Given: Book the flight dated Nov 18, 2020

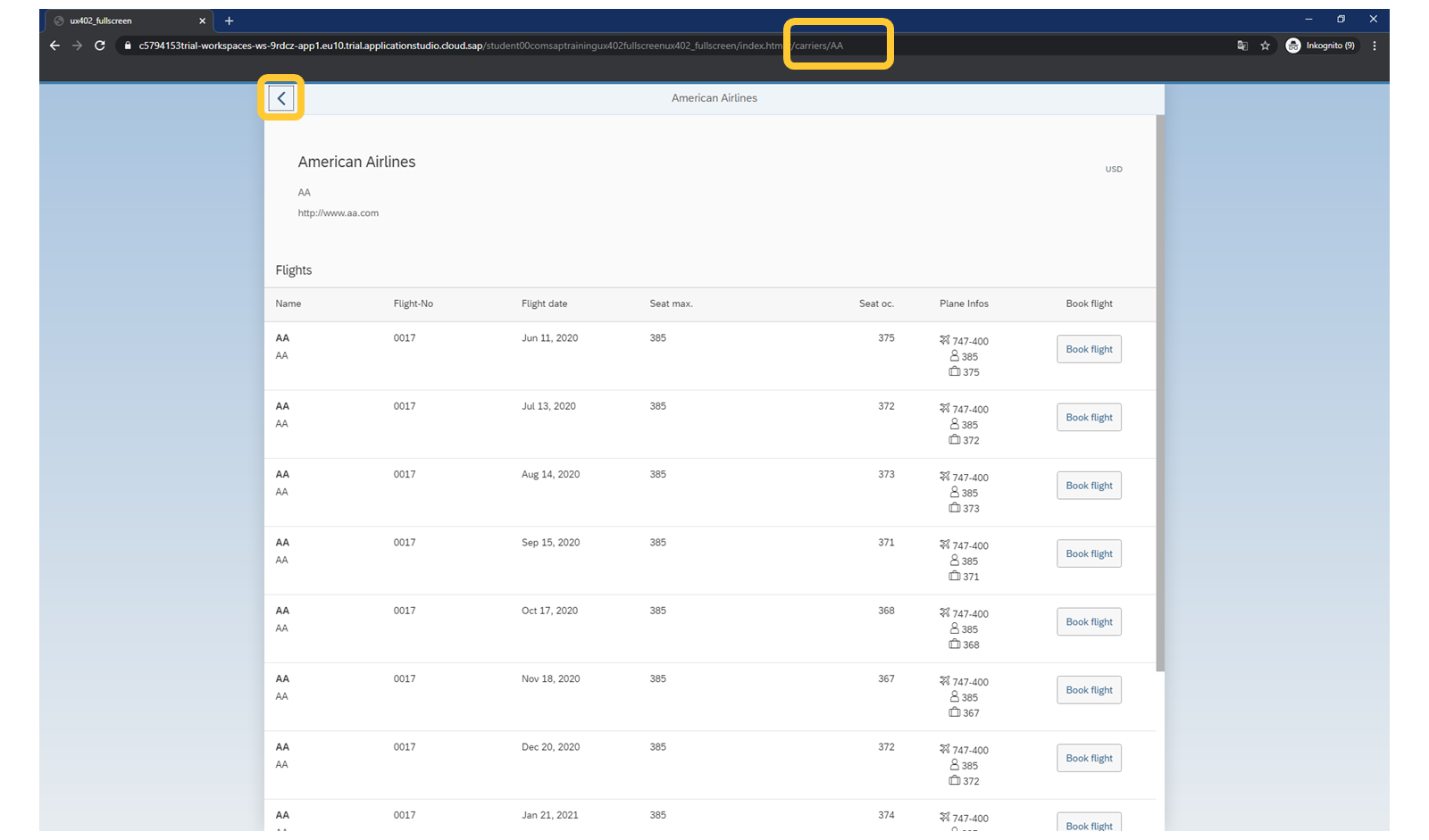Looking at the screenshot, I should coord(1089,690).
